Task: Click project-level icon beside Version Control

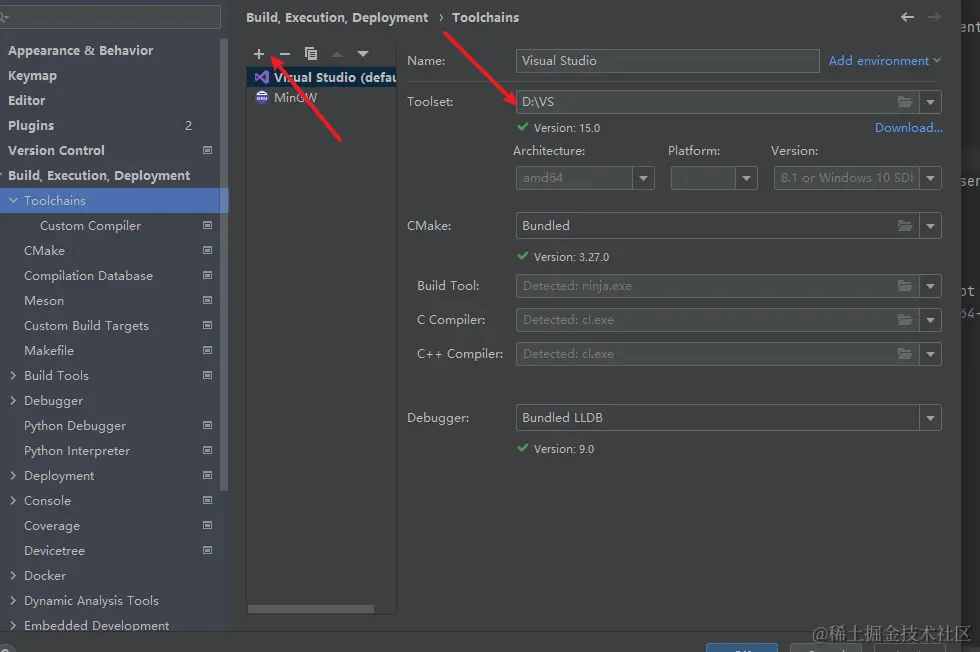Action: pos(208,150)
